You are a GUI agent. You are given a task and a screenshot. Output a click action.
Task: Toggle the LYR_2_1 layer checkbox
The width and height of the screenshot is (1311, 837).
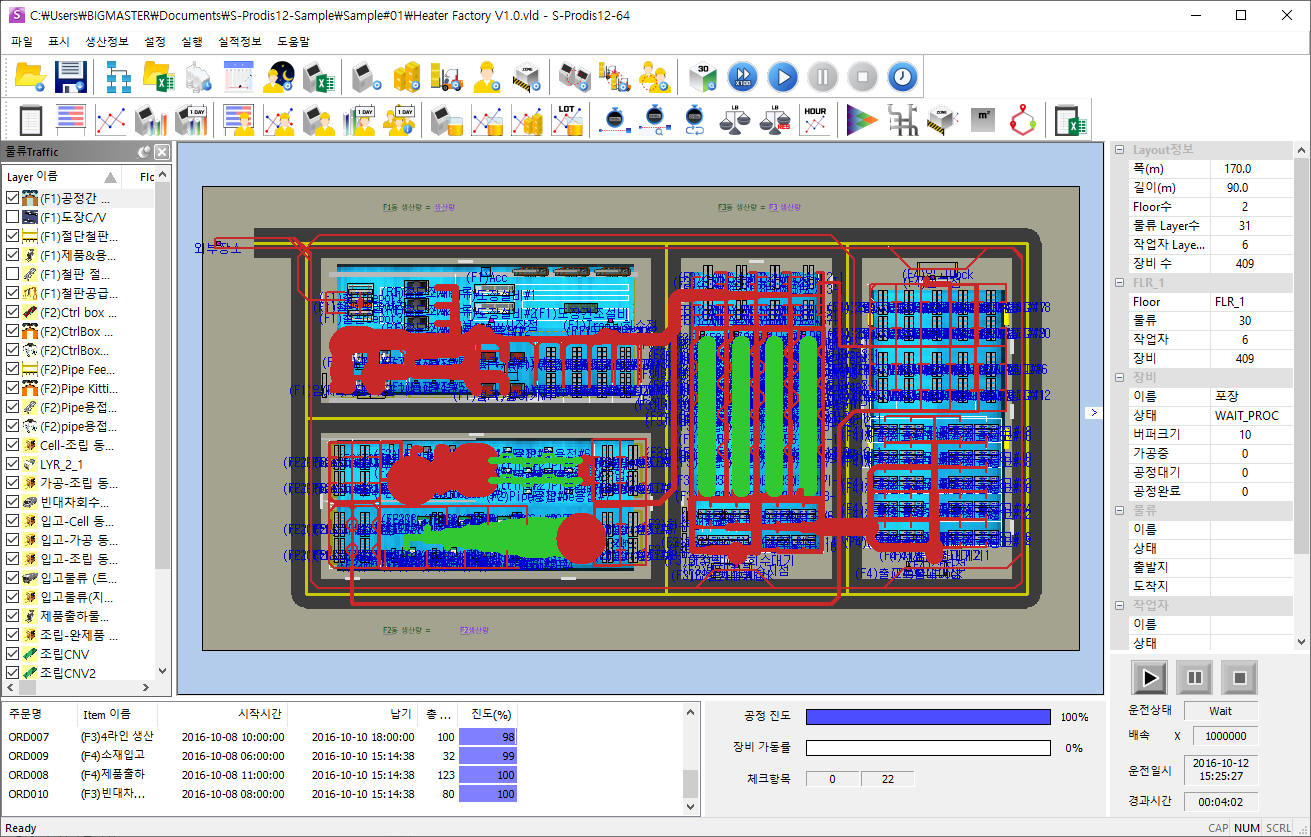coord(13,464)
